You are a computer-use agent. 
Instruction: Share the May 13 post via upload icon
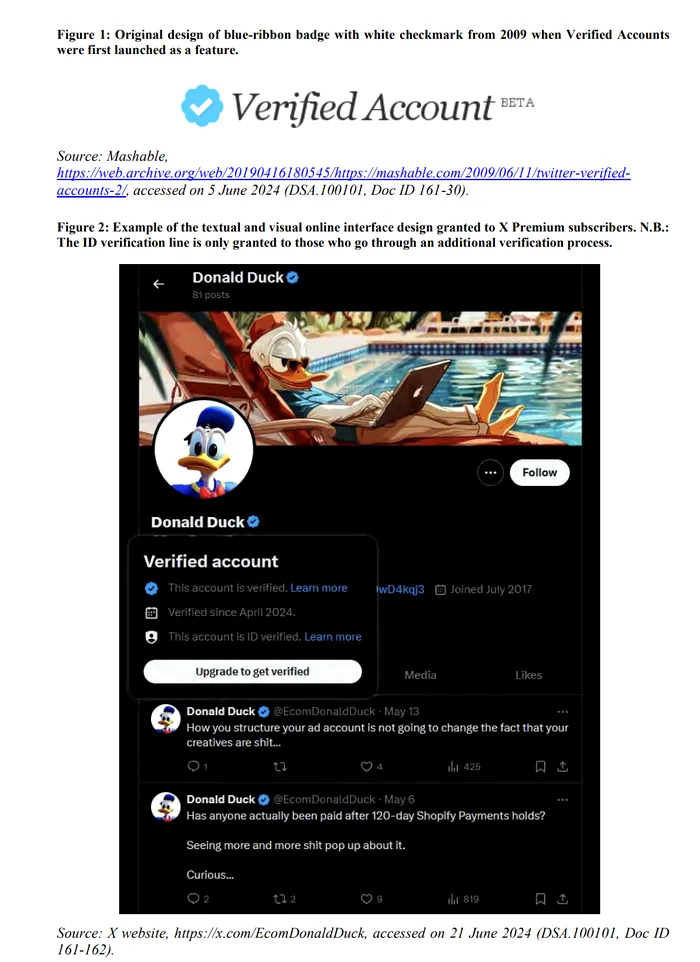click(x=562, y=766)
